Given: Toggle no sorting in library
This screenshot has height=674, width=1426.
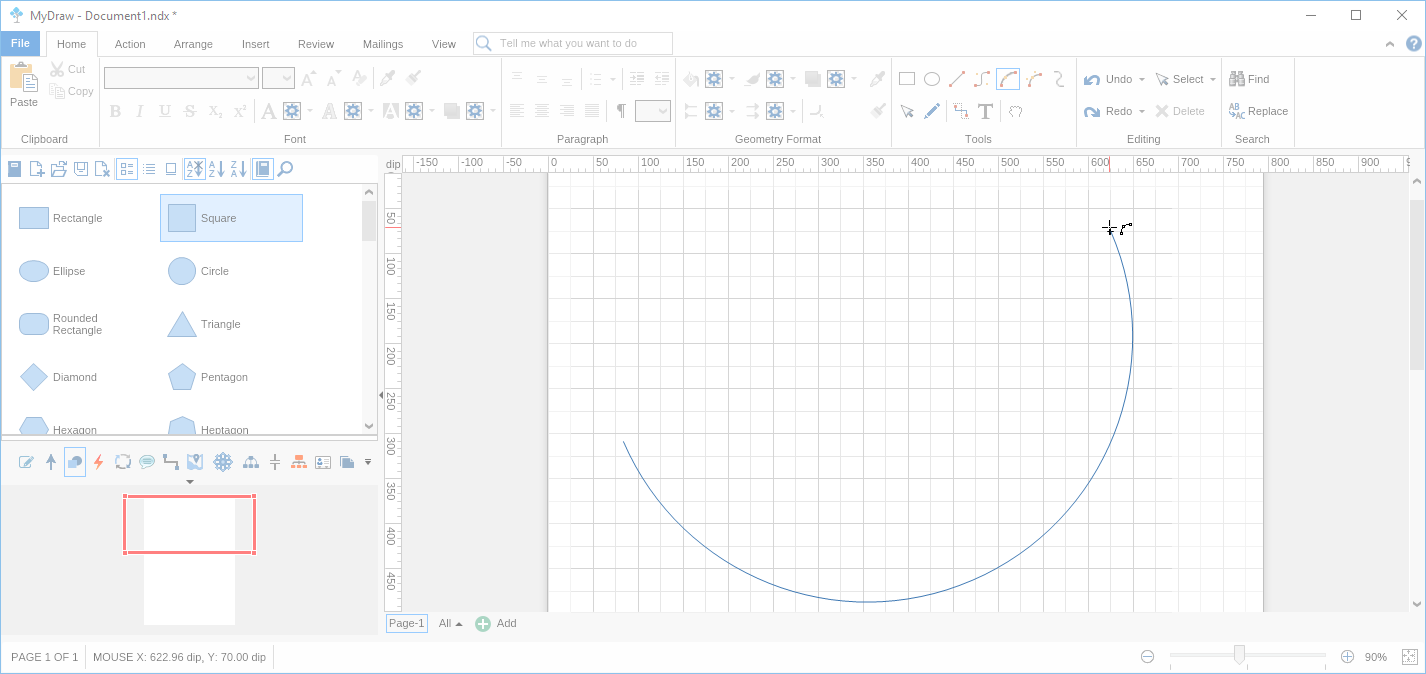Looking at the screenshot, I should pos(195,169).
